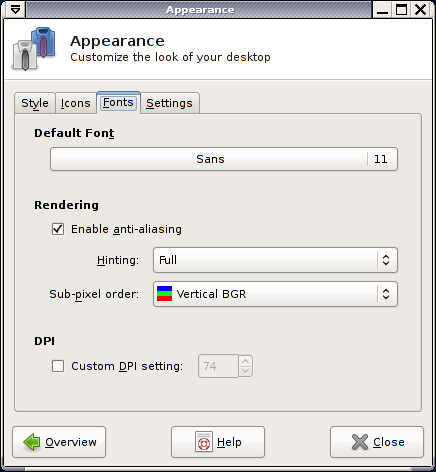Open the Settings tab
Screen dimensions: 436x472
tap(169, 103)
